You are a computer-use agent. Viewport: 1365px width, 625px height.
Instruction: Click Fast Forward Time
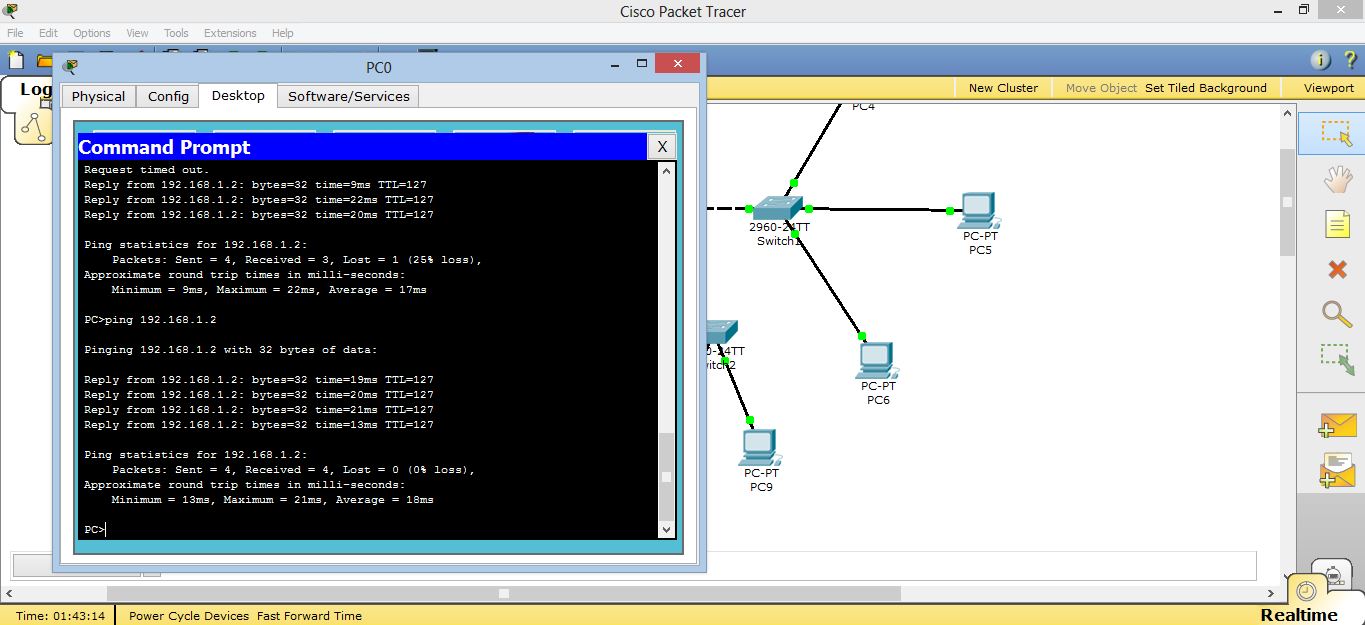[x=309, y=616]
